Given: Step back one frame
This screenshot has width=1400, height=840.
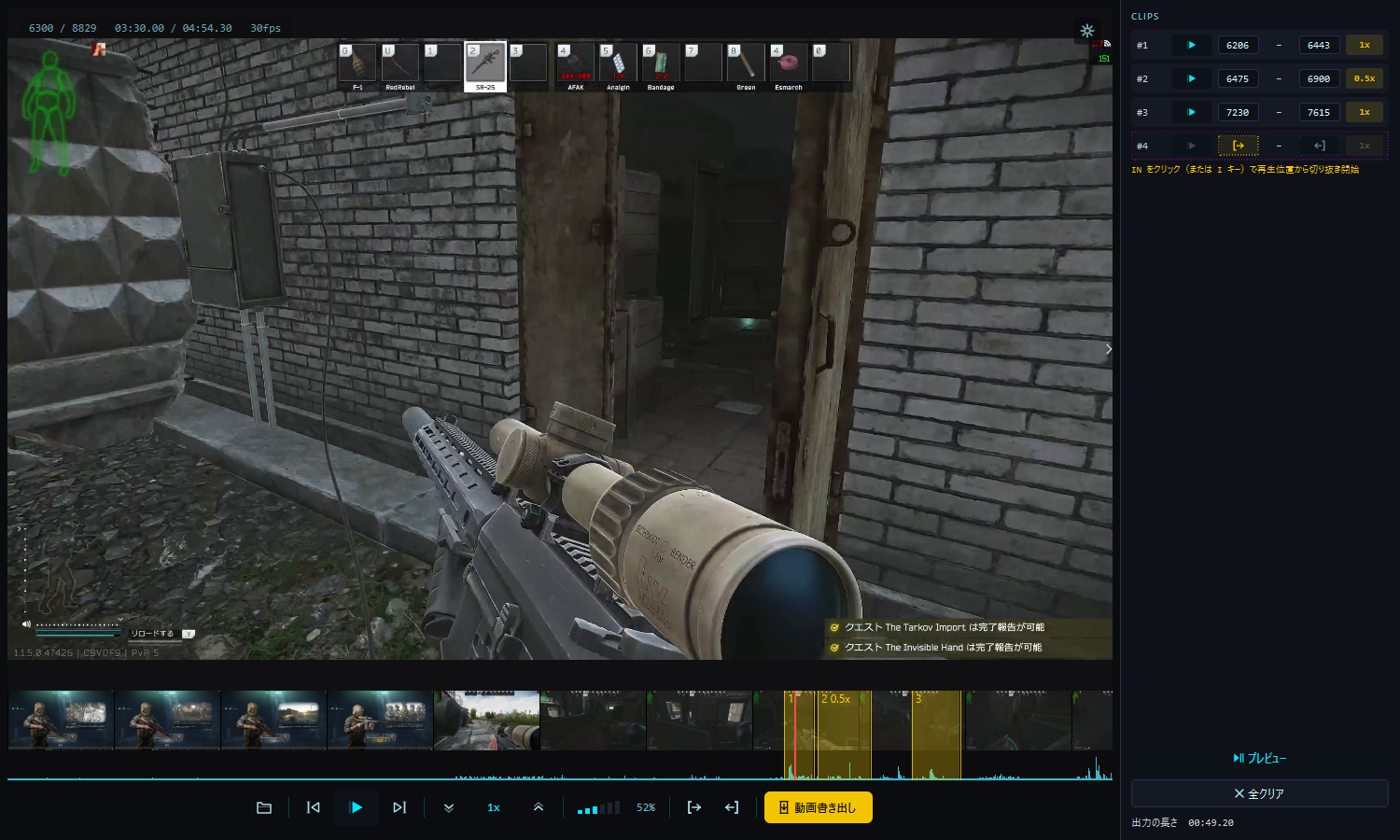Looking at the screenshot, I should pos(314,807).
